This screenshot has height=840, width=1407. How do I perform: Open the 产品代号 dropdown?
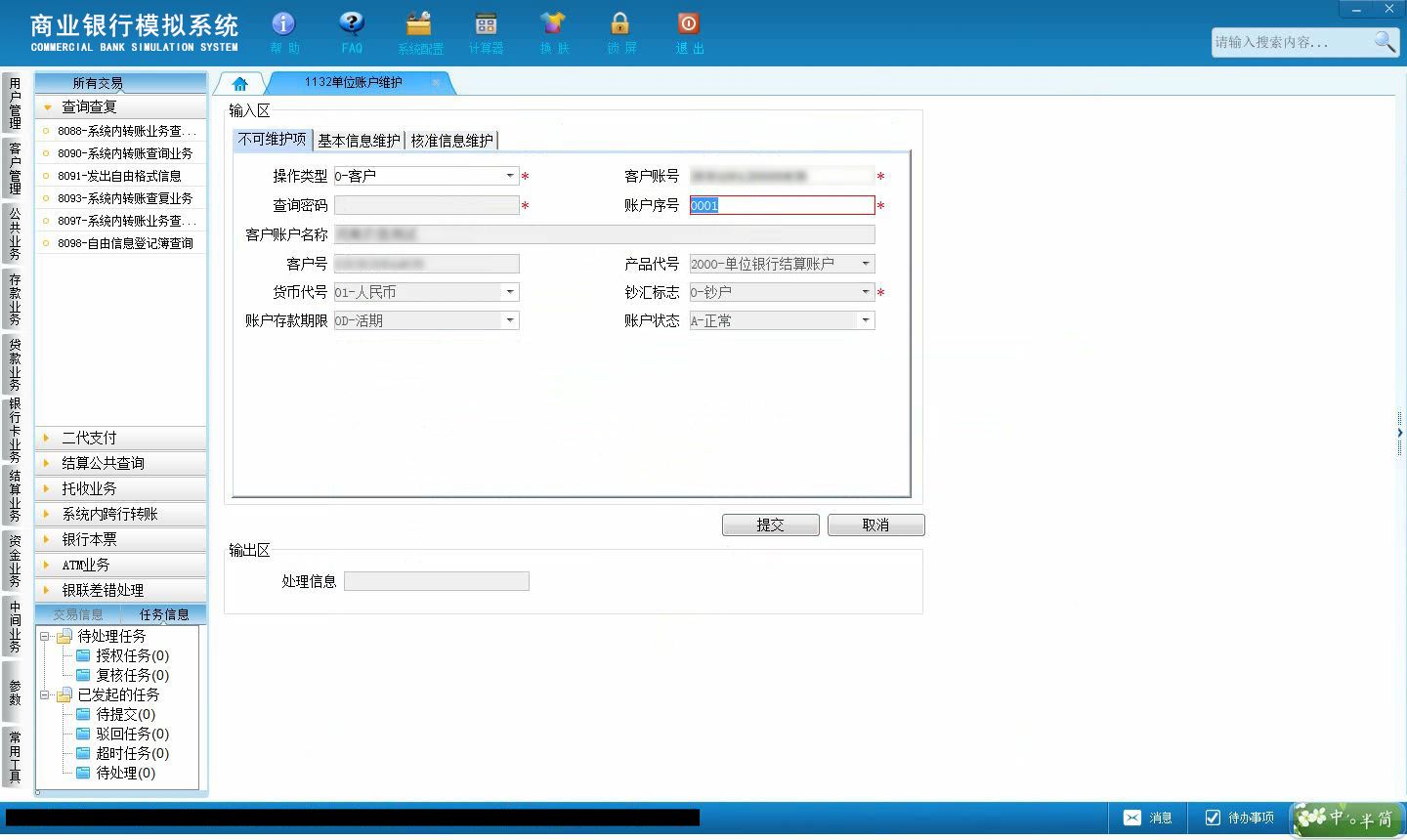(x=865, y=264)
